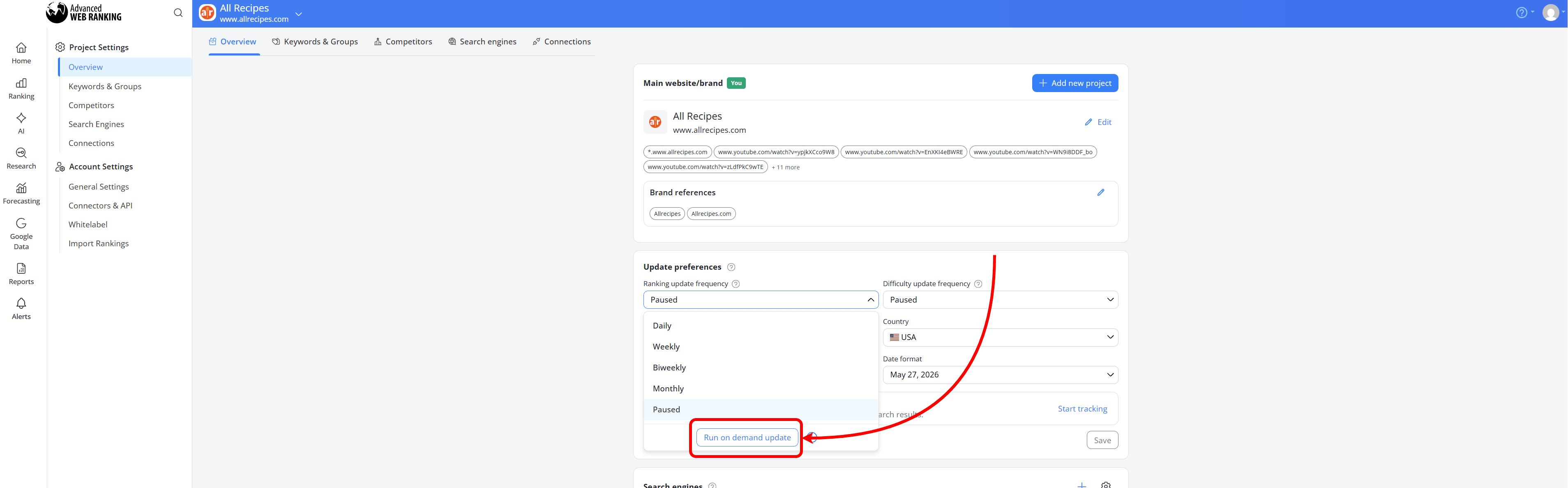This screenshot has height=488, width=1568.
Task: Click help icon beside Search engines heading
Action: pyautogui.click(x=712, y=486)
